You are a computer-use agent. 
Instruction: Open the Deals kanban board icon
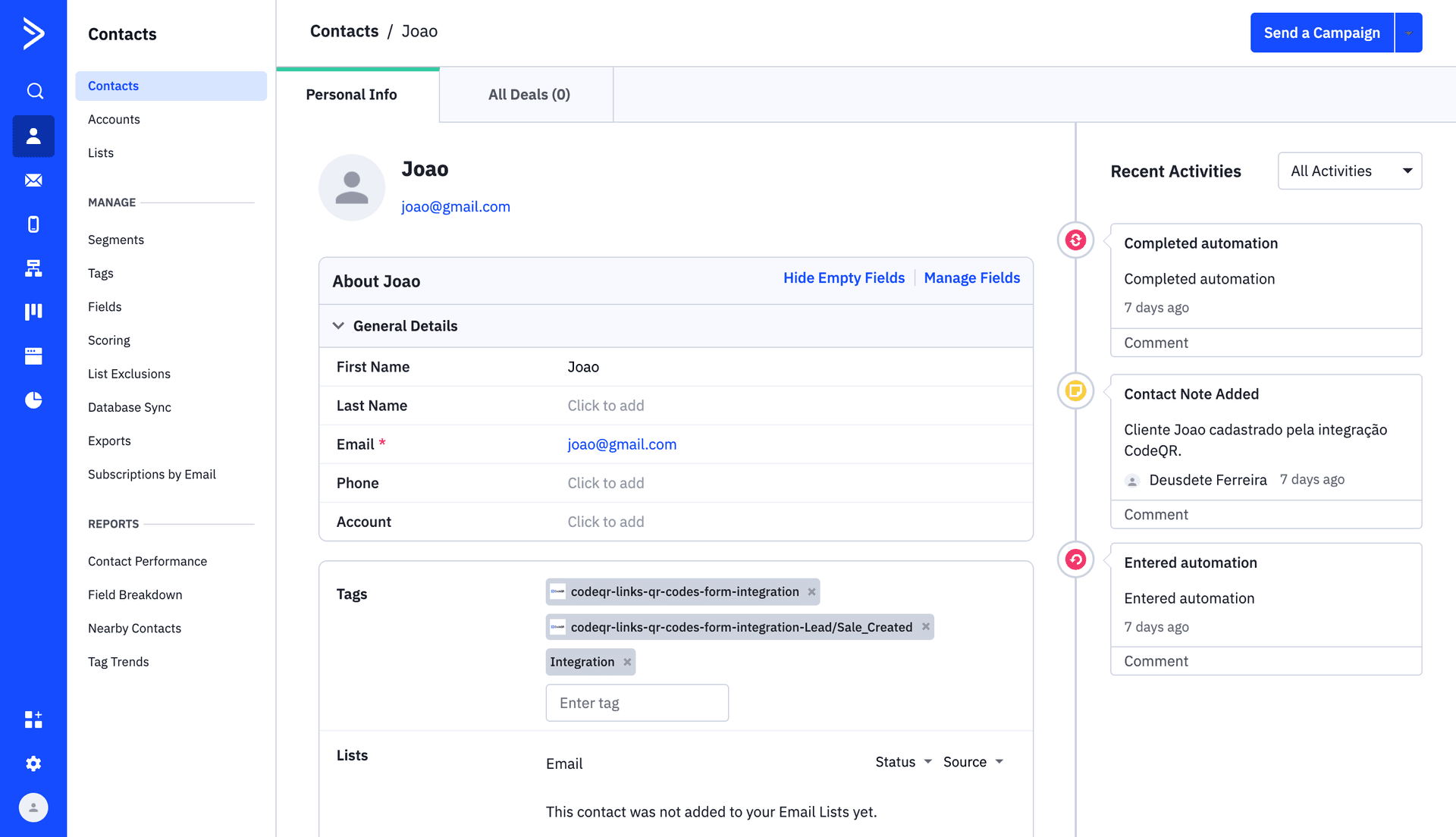(33, 312)
